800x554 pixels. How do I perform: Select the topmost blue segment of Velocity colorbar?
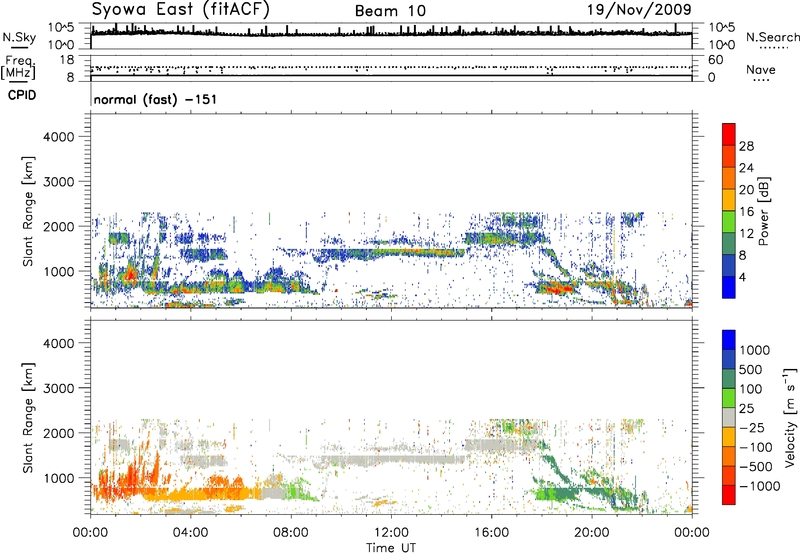[729, 340]
